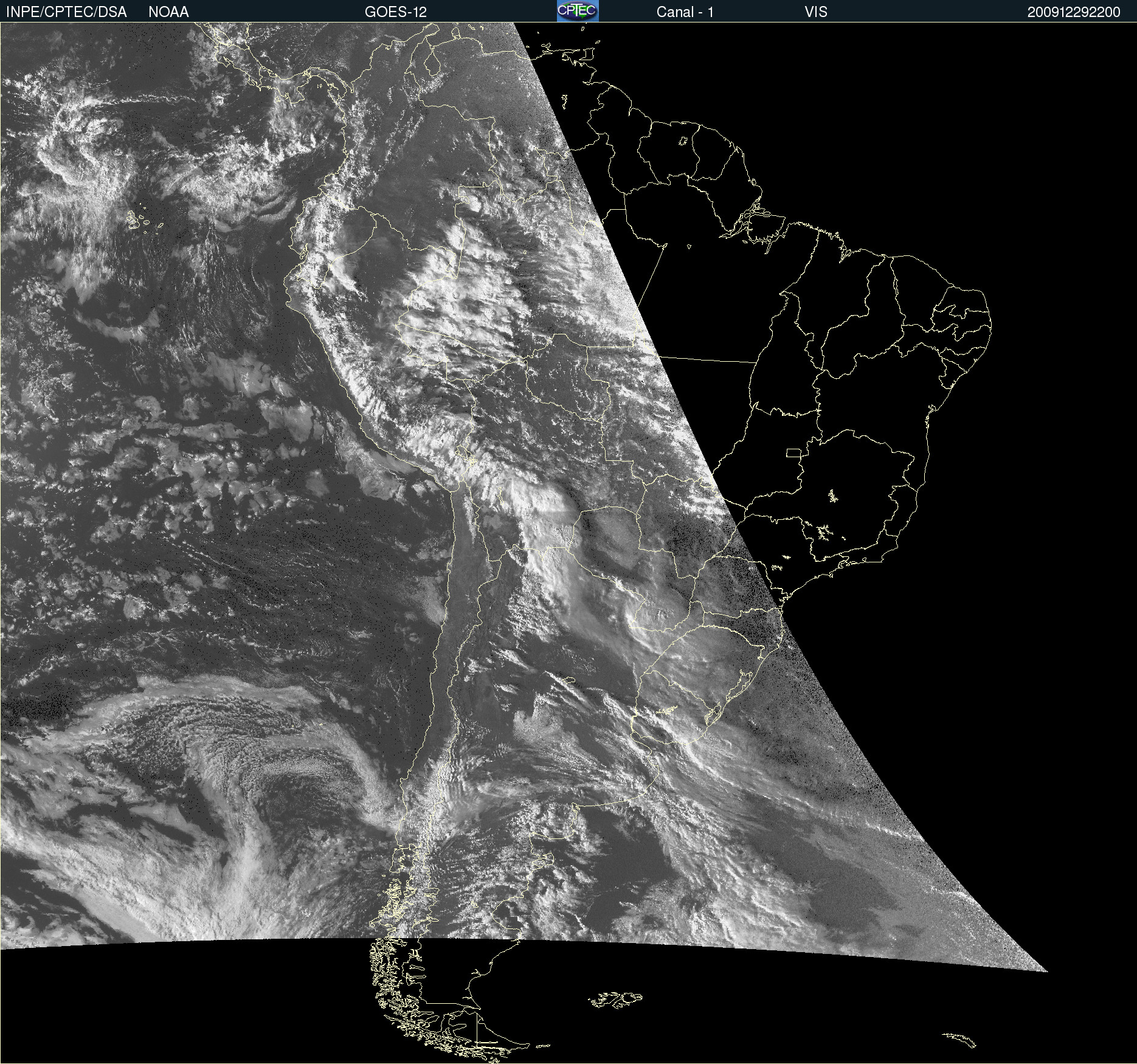Click the GOES-12 satellite label
This screenshot has height=1064, width=1137.
396,12
